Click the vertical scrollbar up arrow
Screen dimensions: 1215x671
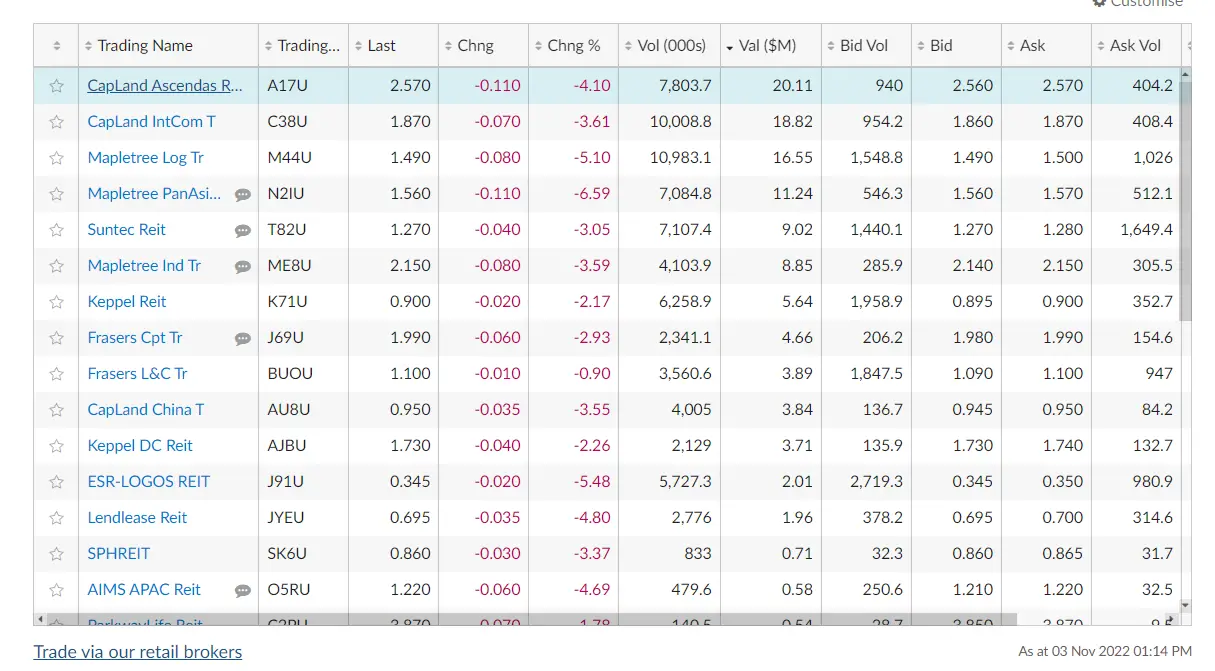1186,74
